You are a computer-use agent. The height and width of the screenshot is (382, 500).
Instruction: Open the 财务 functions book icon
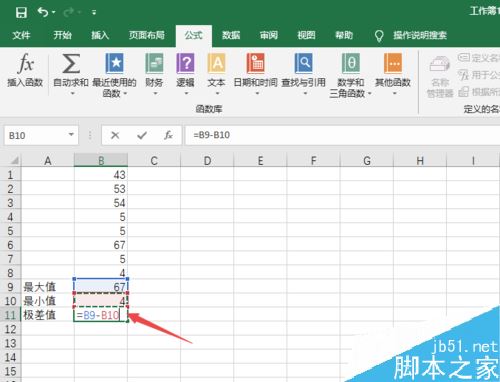pyautogui.click(x=154, y=63)
